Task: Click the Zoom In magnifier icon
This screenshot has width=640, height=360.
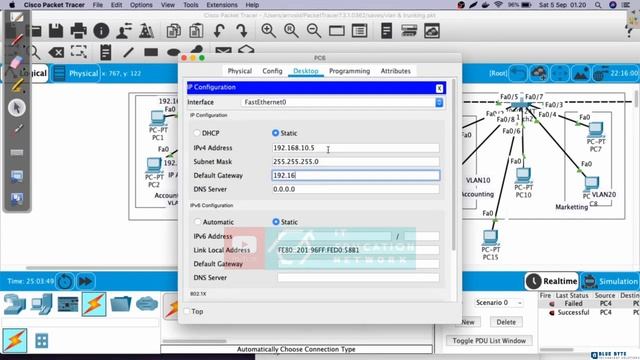Action: coord(269,31)
